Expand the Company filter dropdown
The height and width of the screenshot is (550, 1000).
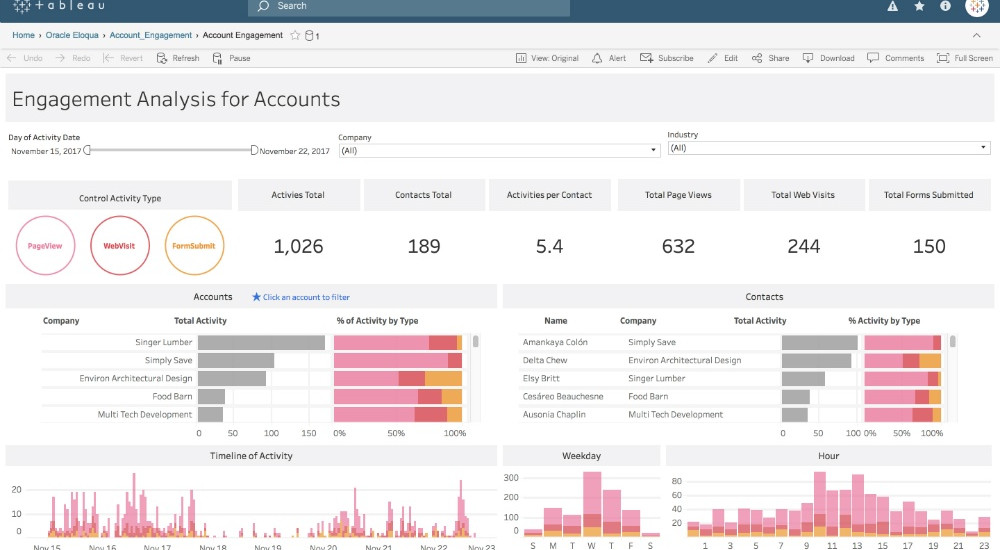[x=654, y=151]
